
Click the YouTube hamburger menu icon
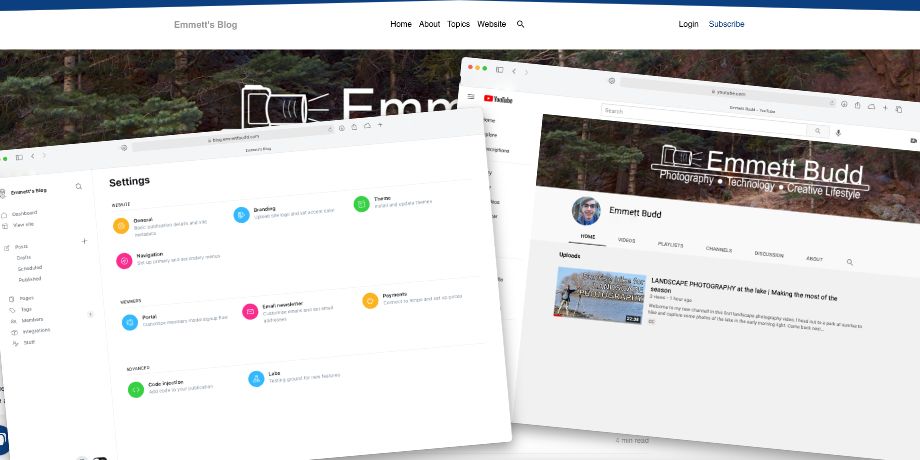tap(471, 97)
